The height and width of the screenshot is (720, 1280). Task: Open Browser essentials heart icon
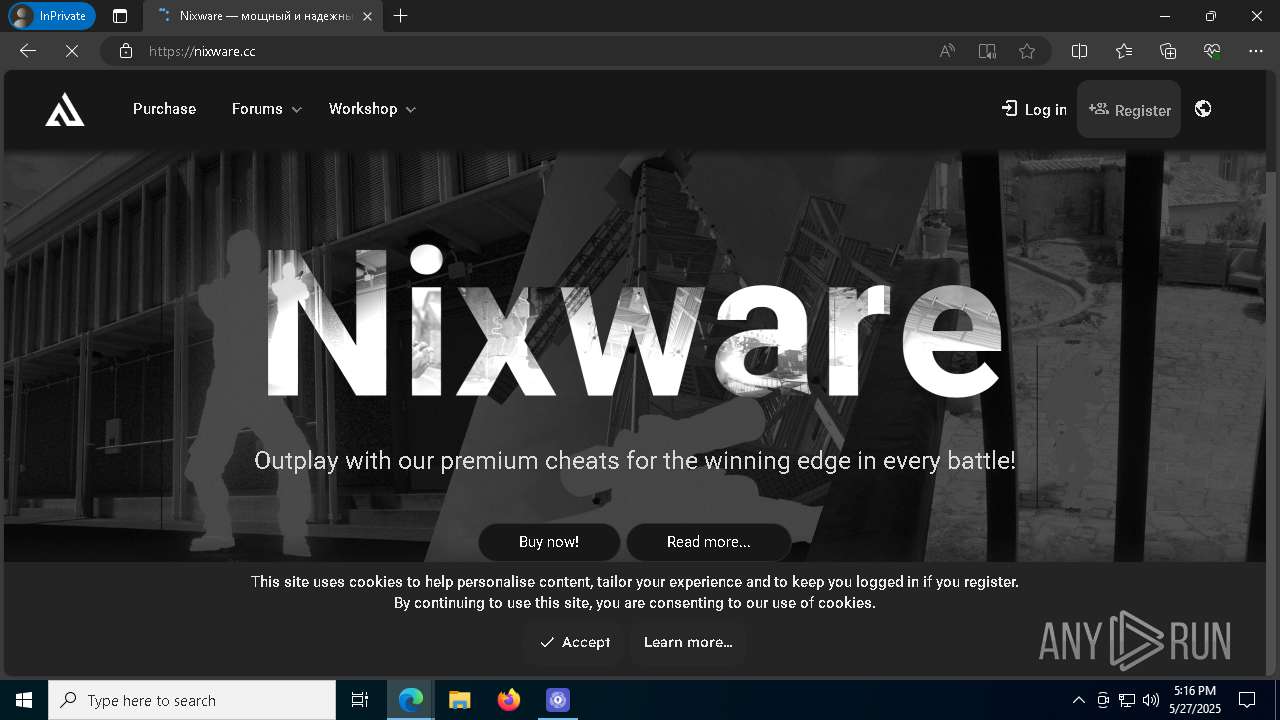point(1212,51)
